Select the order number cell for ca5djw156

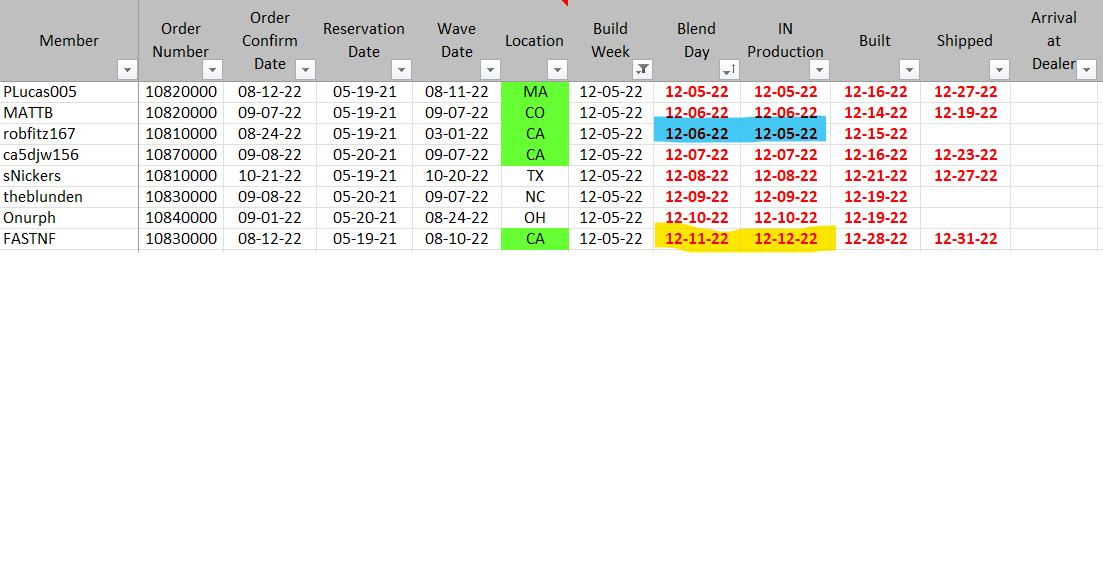pos(181,155)
